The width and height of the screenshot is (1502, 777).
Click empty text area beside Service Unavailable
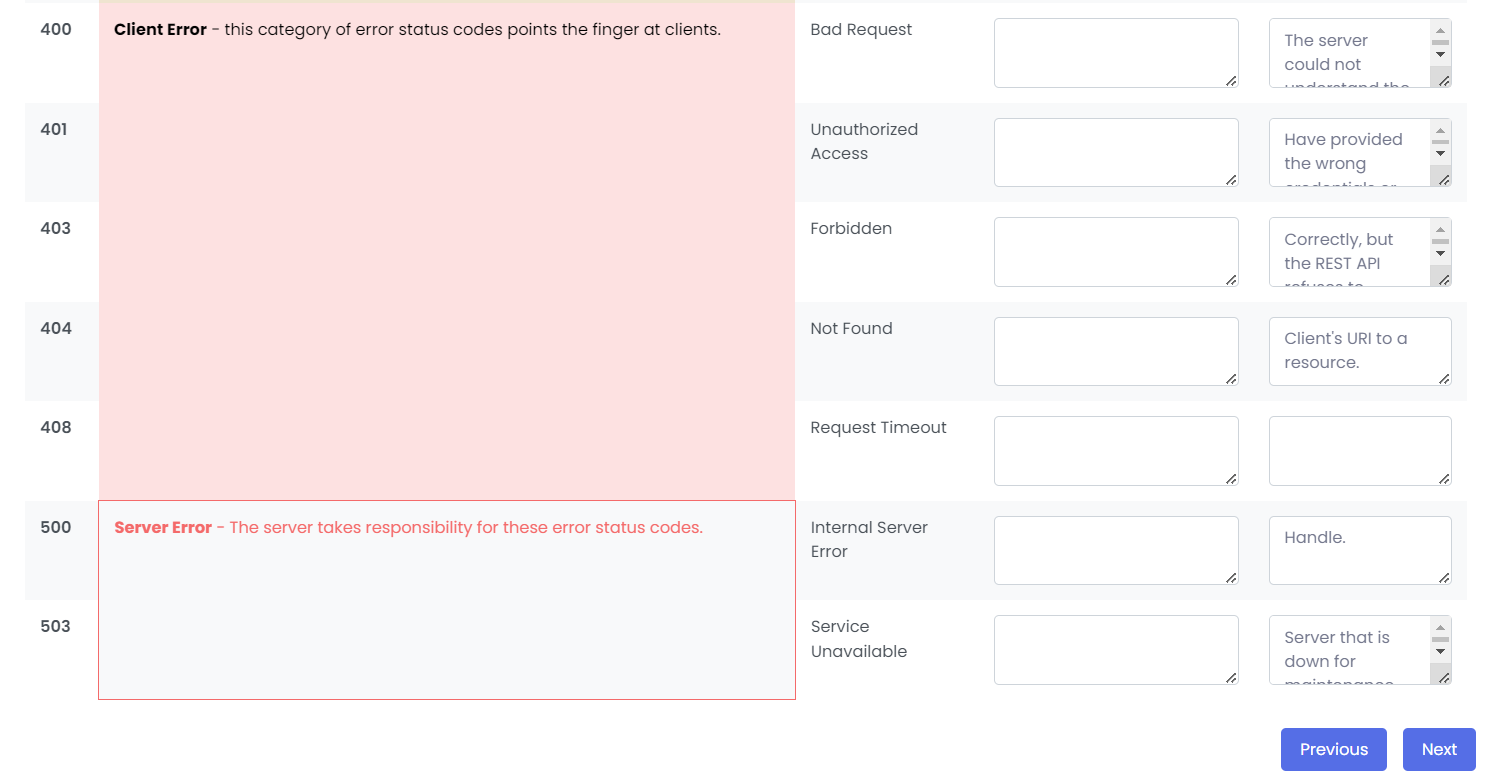pyautogui.click(x=1116, y=650)
